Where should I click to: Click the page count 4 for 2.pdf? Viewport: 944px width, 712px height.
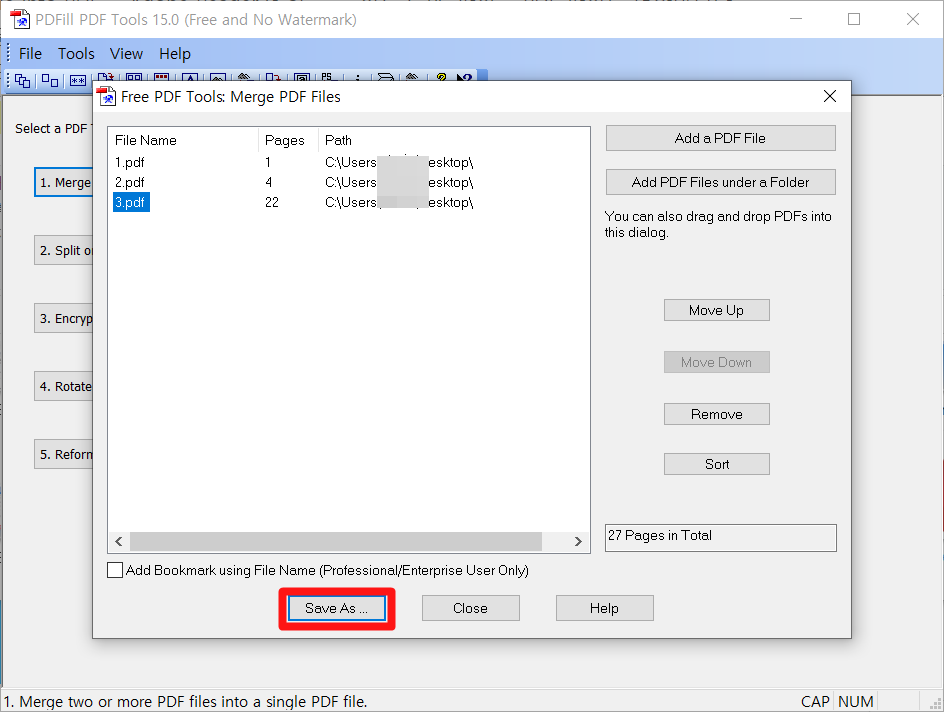pyautogui.click(x=269, y=182)
